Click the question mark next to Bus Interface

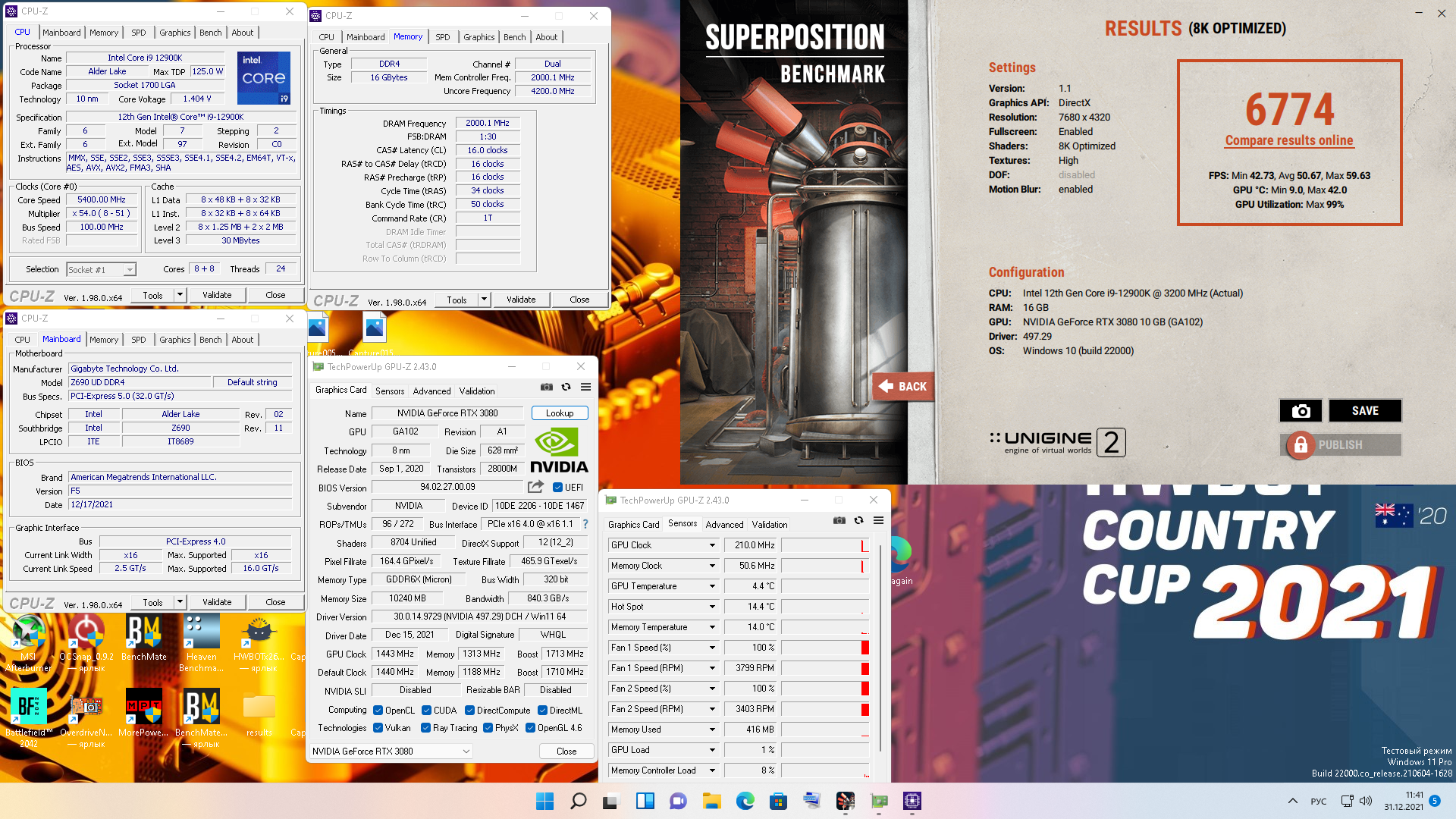585,524
